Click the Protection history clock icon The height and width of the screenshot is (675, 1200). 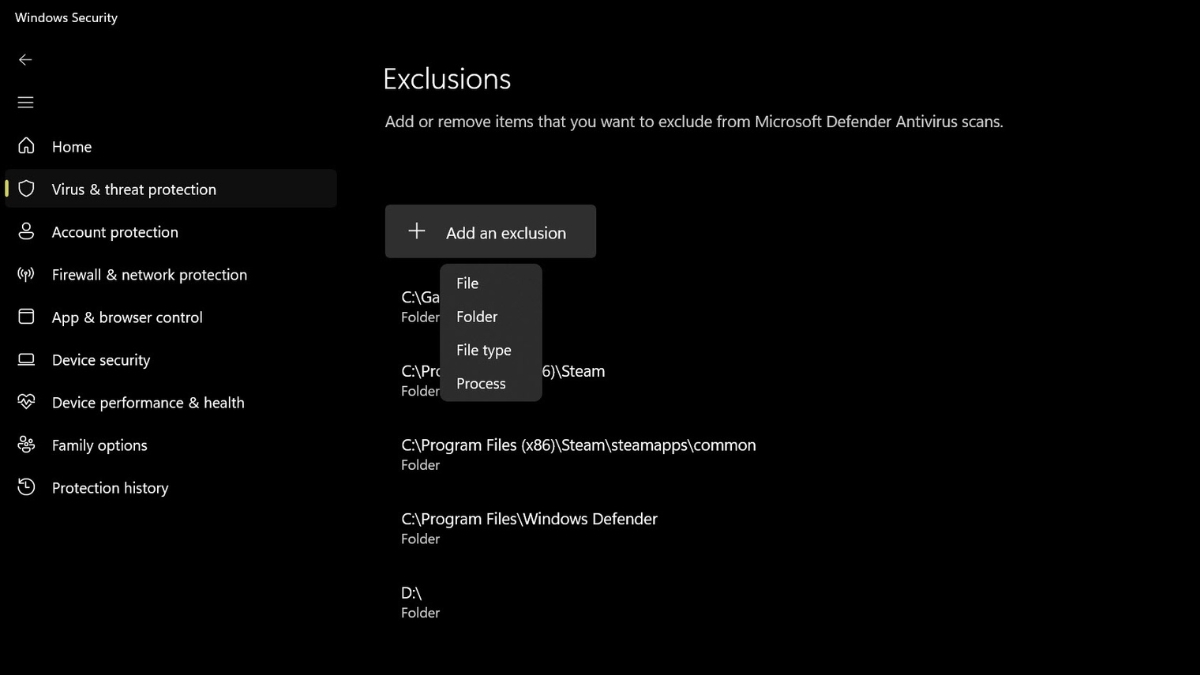tap(27, 488)
